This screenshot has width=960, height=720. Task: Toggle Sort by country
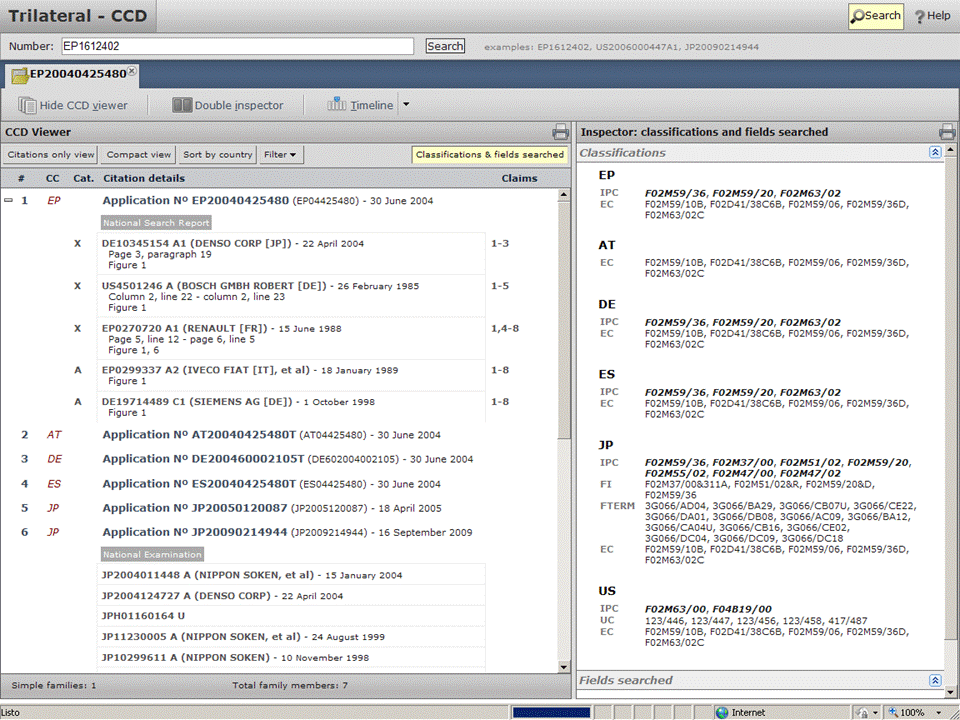tap(217, 155)
